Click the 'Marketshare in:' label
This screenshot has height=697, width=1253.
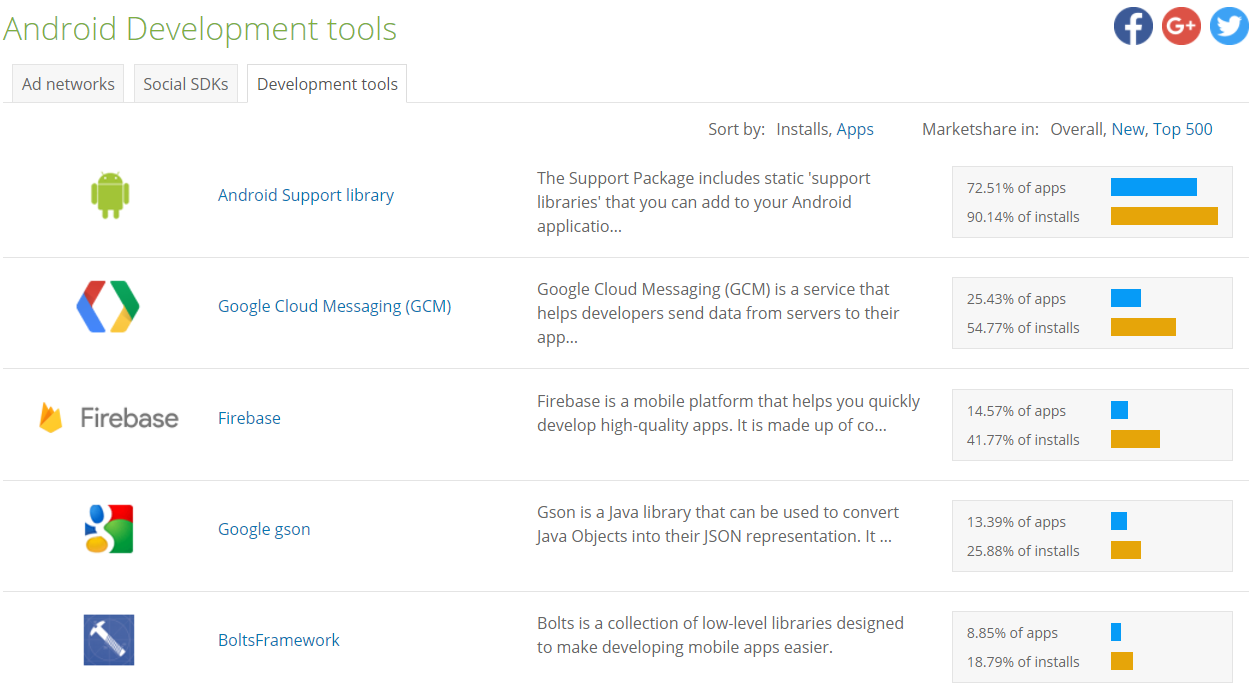[980, 129]
